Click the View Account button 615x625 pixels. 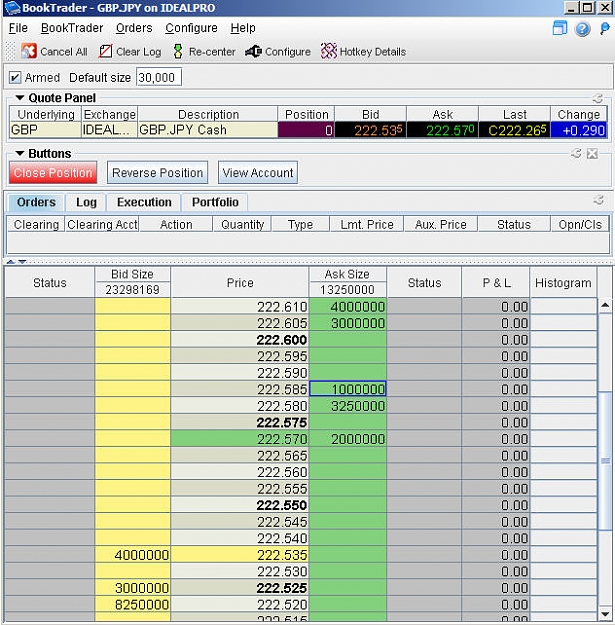[x=258, y=173]
